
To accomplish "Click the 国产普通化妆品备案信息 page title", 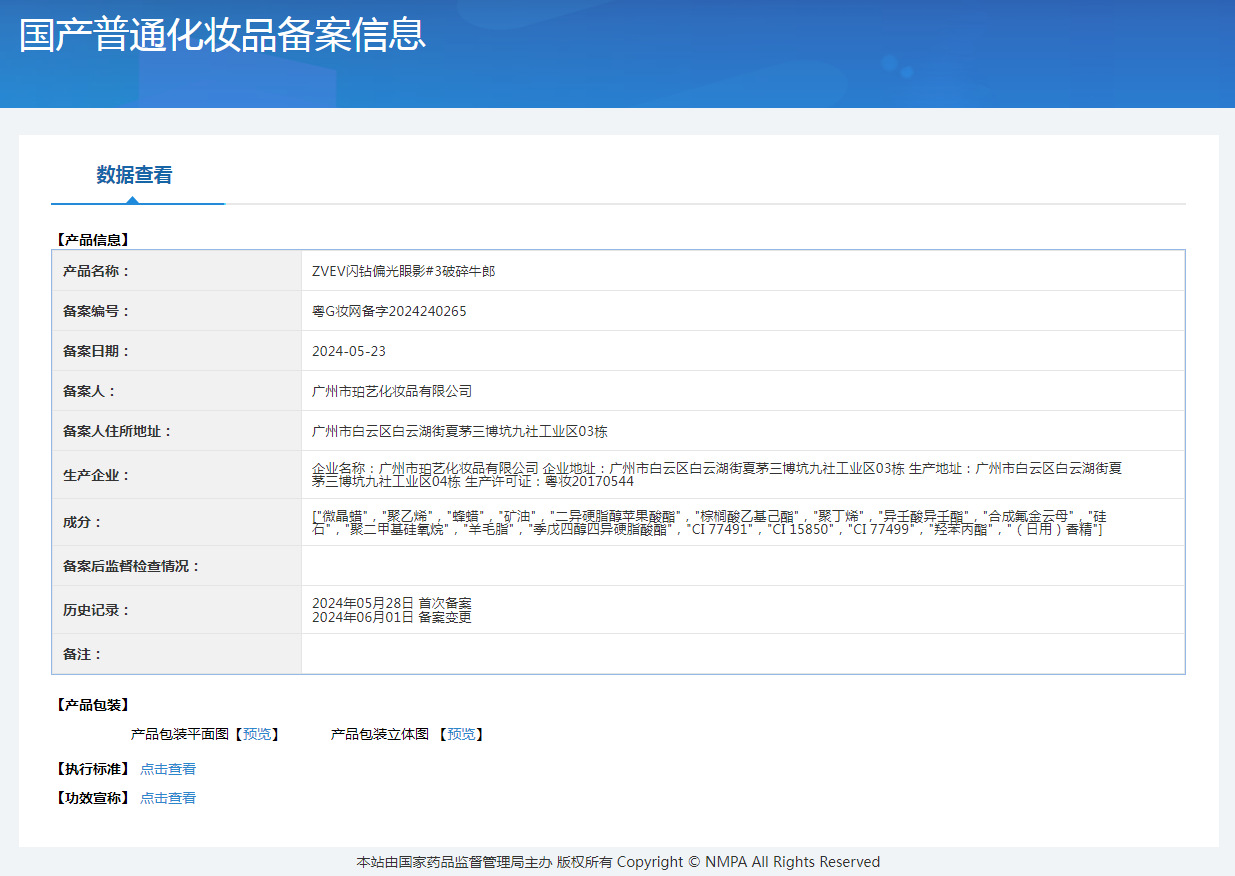I will (223, 35).
